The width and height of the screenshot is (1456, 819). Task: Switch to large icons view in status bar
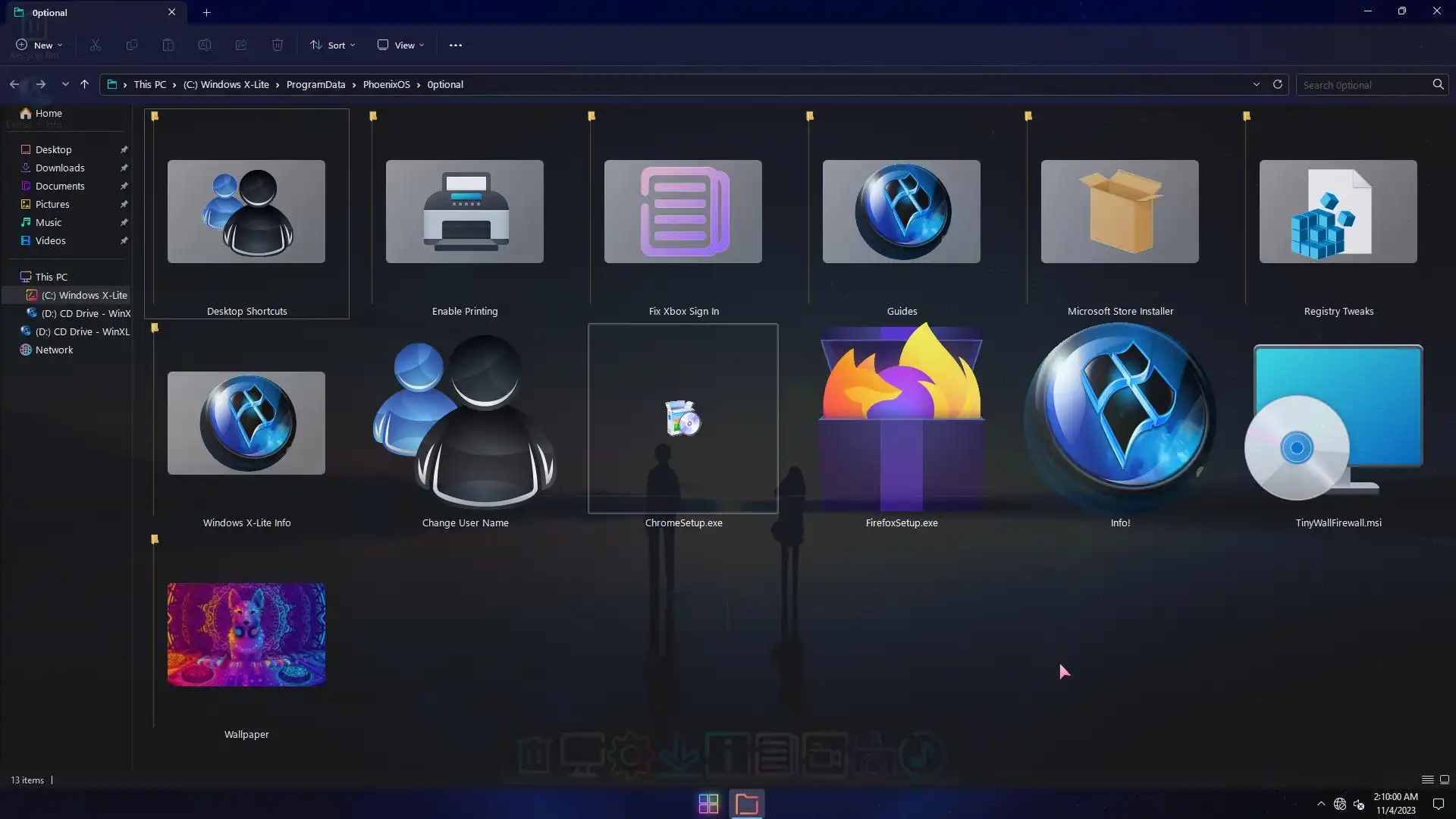1445,780
